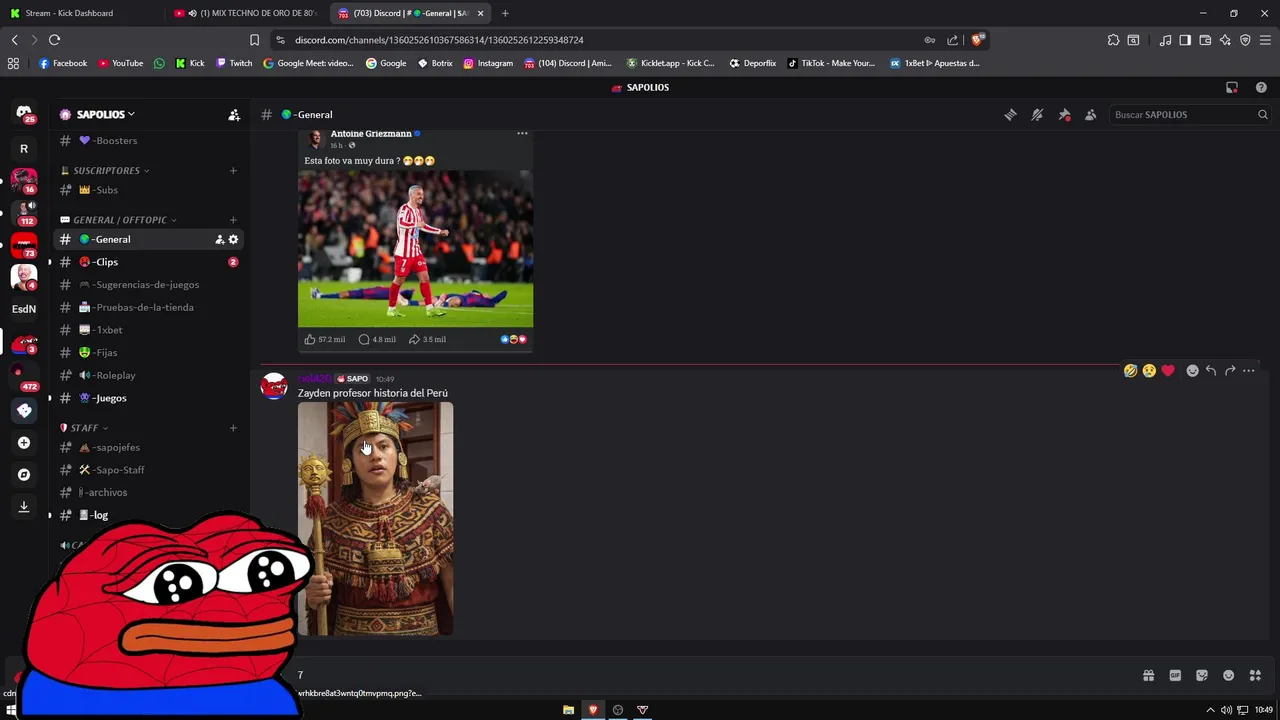1280x720 pixels.
Task: Open the Clips channel
Action: (x=148, y=262)
